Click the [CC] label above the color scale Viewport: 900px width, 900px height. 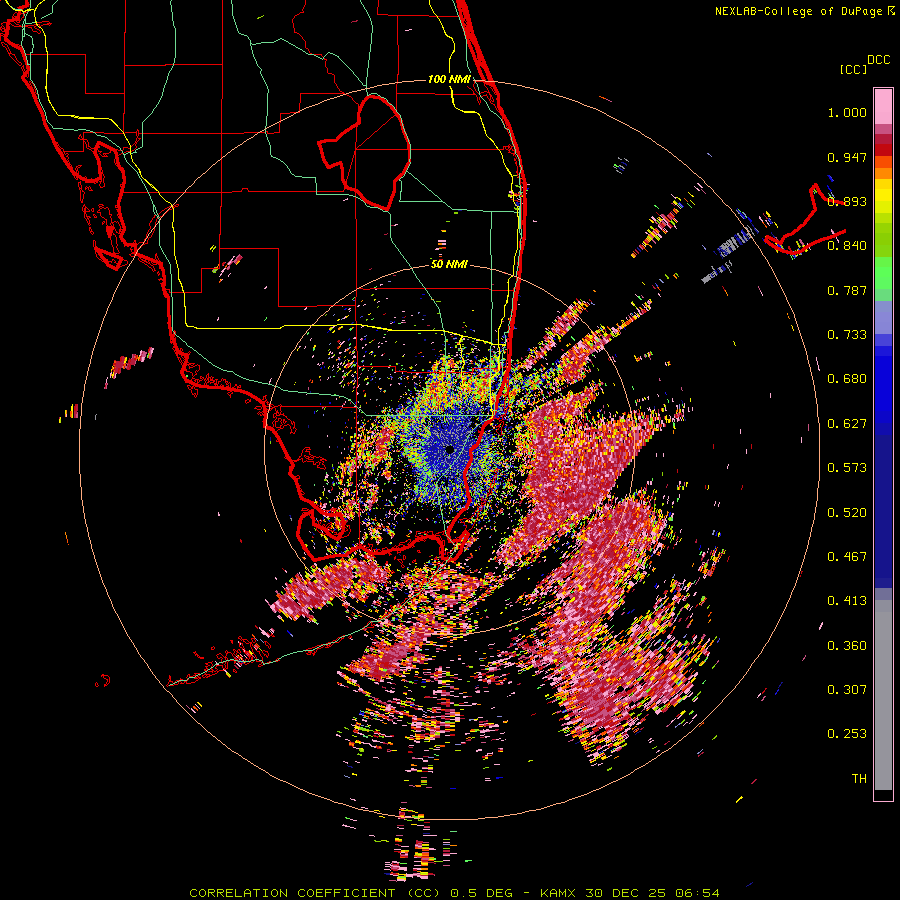[x=853, y=69]
